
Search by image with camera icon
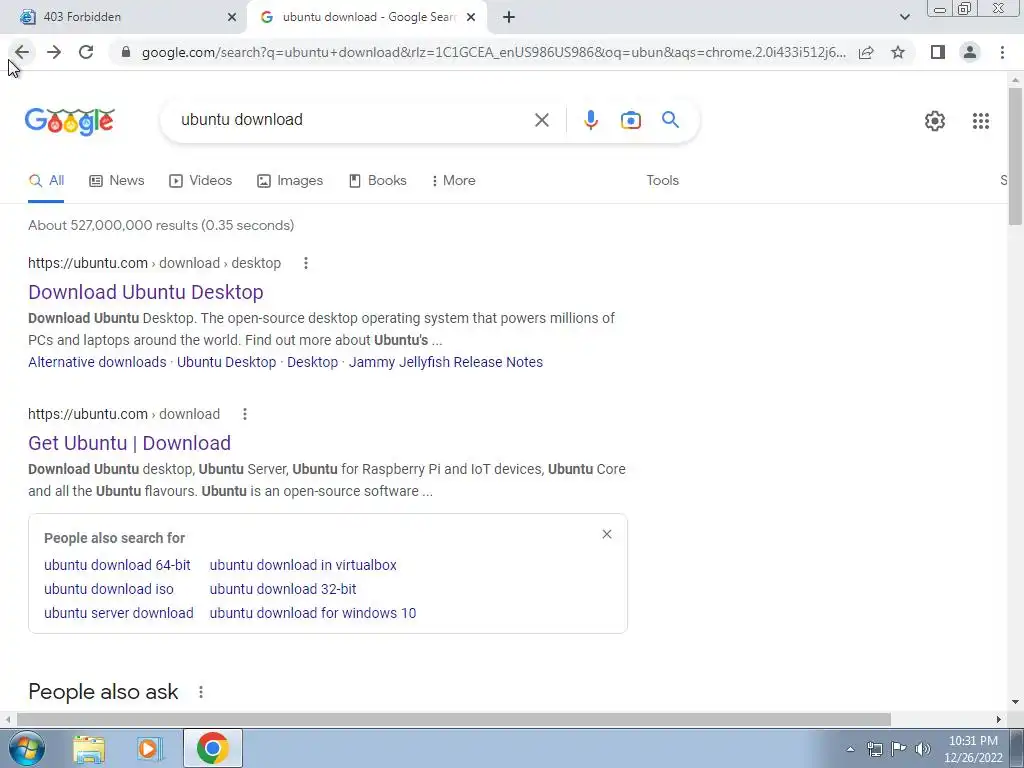(x=630, y=120)
